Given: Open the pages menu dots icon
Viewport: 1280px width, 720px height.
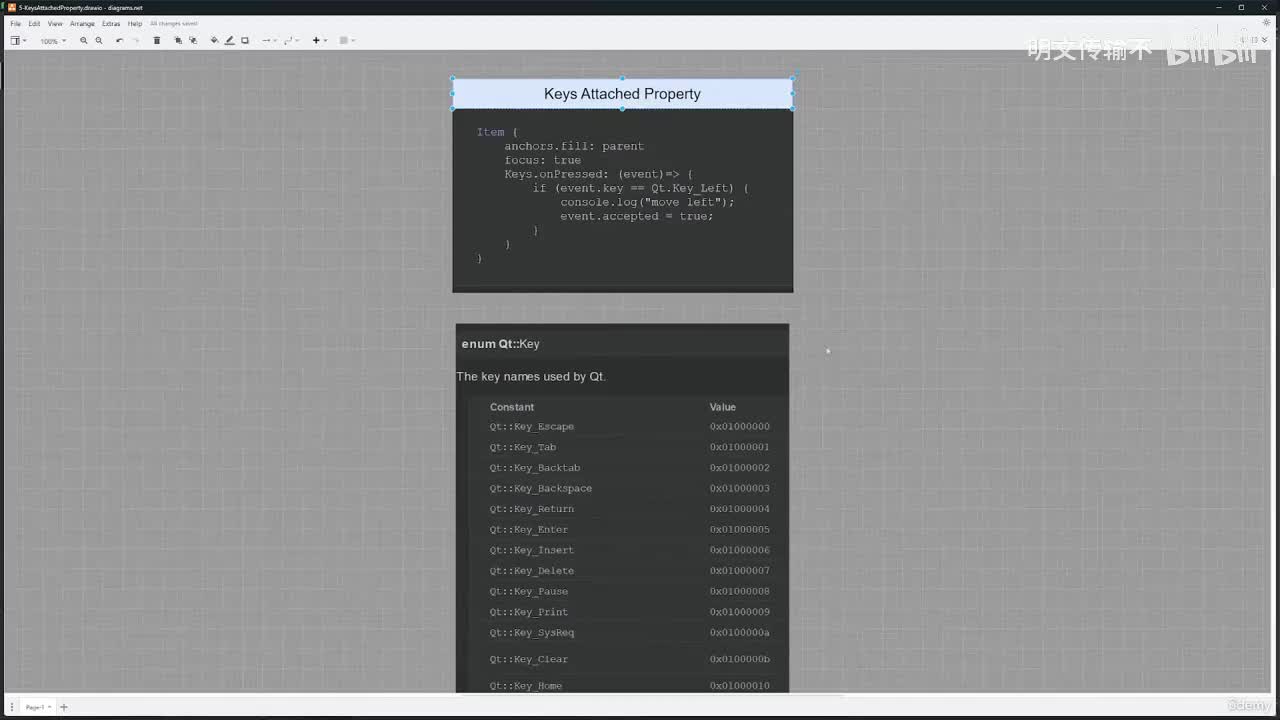Looking at the screenshot, I should click(x=11, y=707).
